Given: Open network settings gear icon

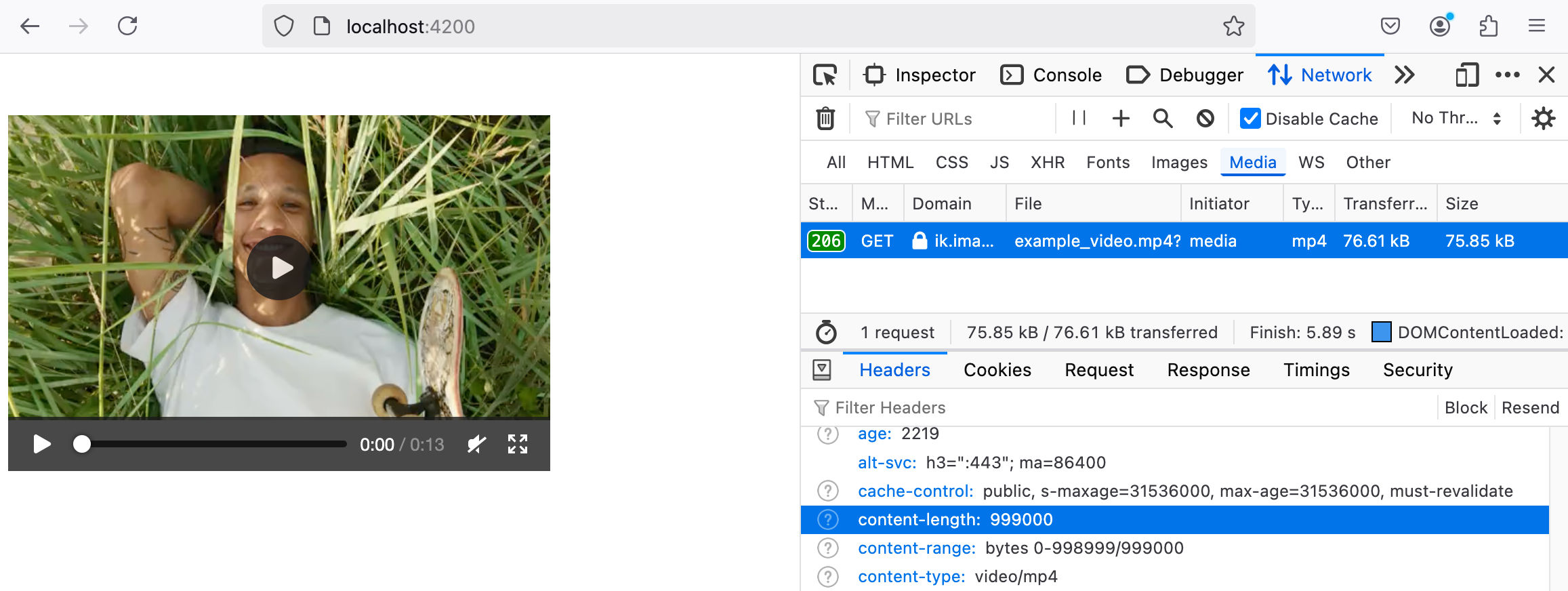Looking at the screenshot, I should [1543, 119].
